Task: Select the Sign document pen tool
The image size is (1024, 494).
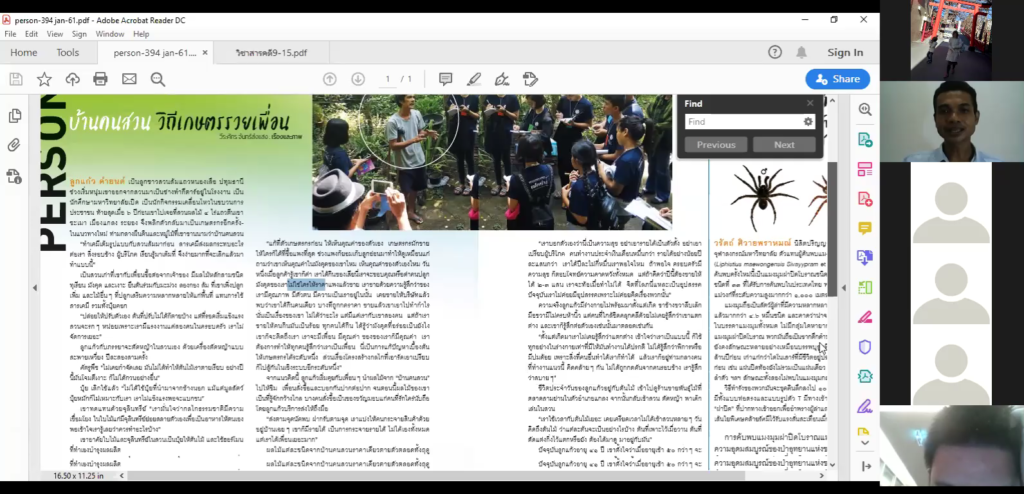Action: (502, 79)
